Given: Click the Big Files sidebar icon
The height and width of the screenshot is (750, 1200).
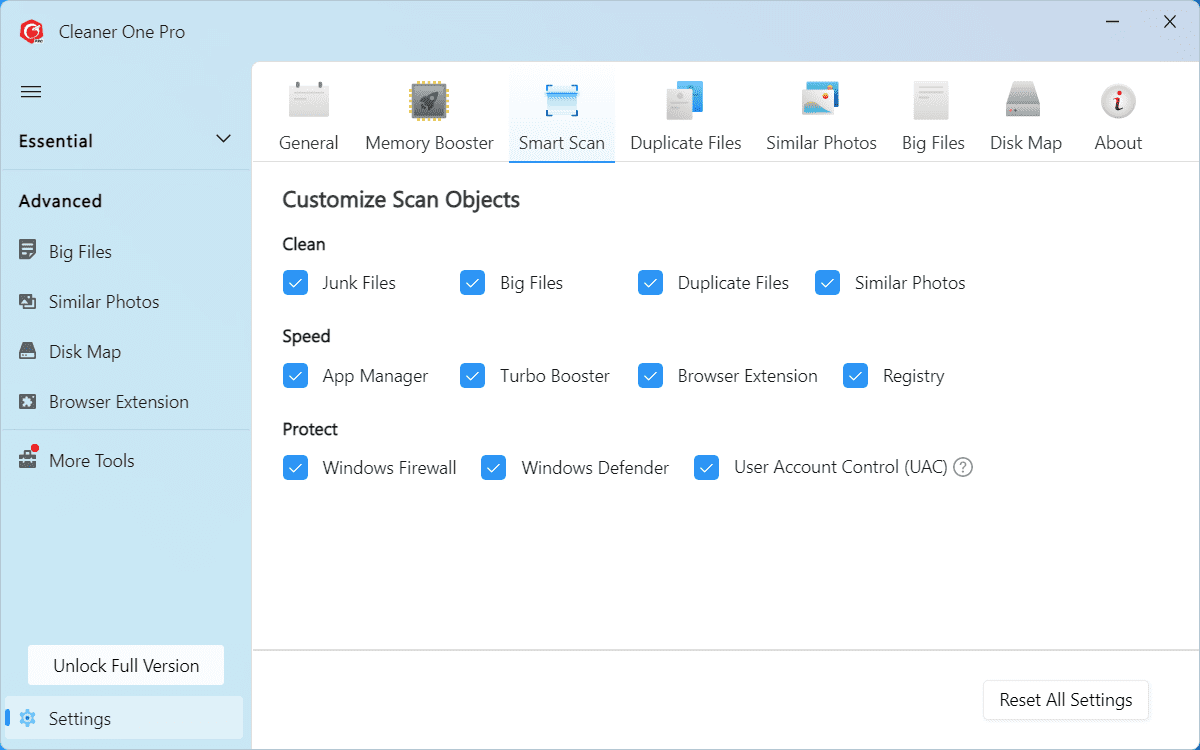Looking at the screenshot, I should click(x=28, y=251).
